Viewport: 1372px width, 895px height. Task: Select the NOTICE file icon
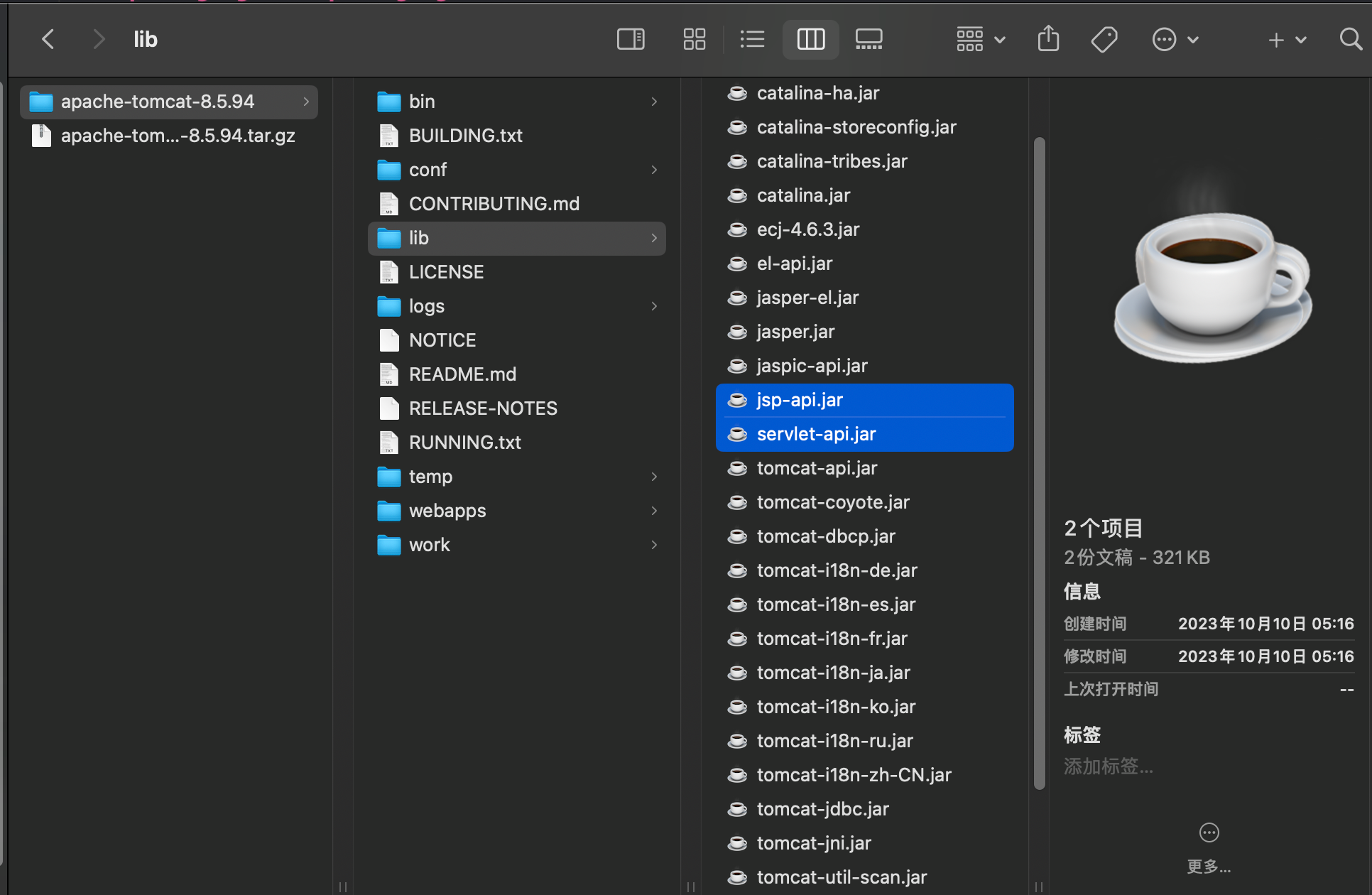click(389, 340)
